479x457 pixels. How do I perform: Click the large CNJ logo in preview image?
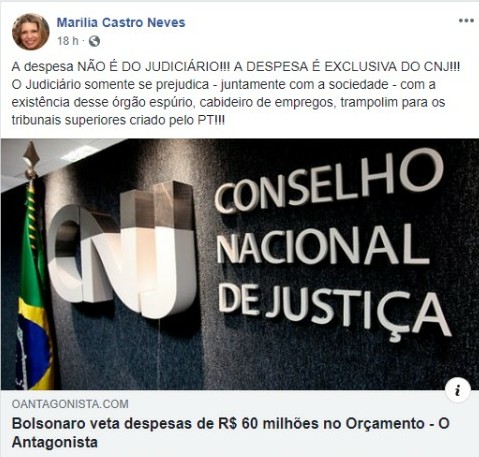tap(121, 250)
